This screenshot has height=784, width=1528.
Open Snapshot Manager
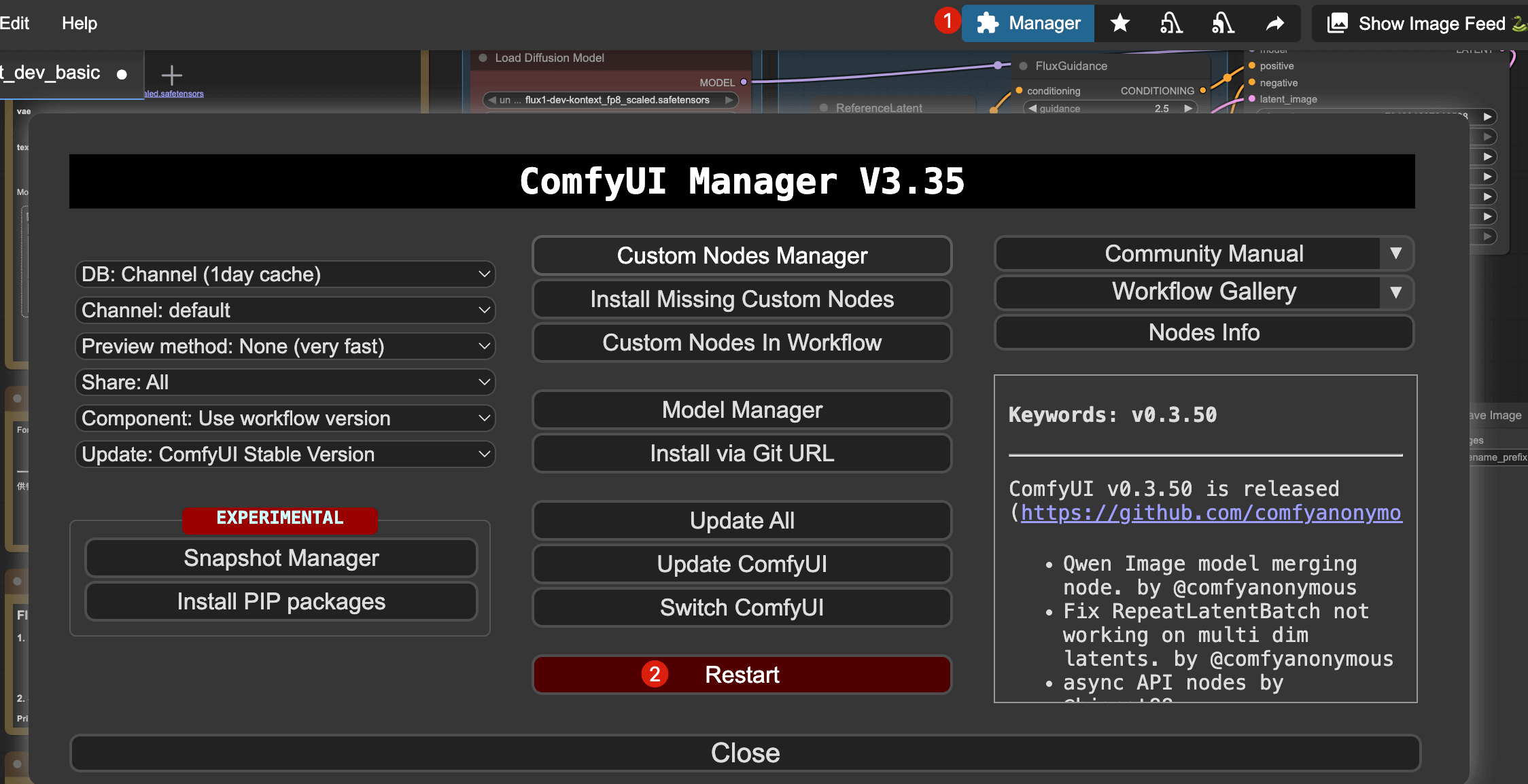pos(281,558)
